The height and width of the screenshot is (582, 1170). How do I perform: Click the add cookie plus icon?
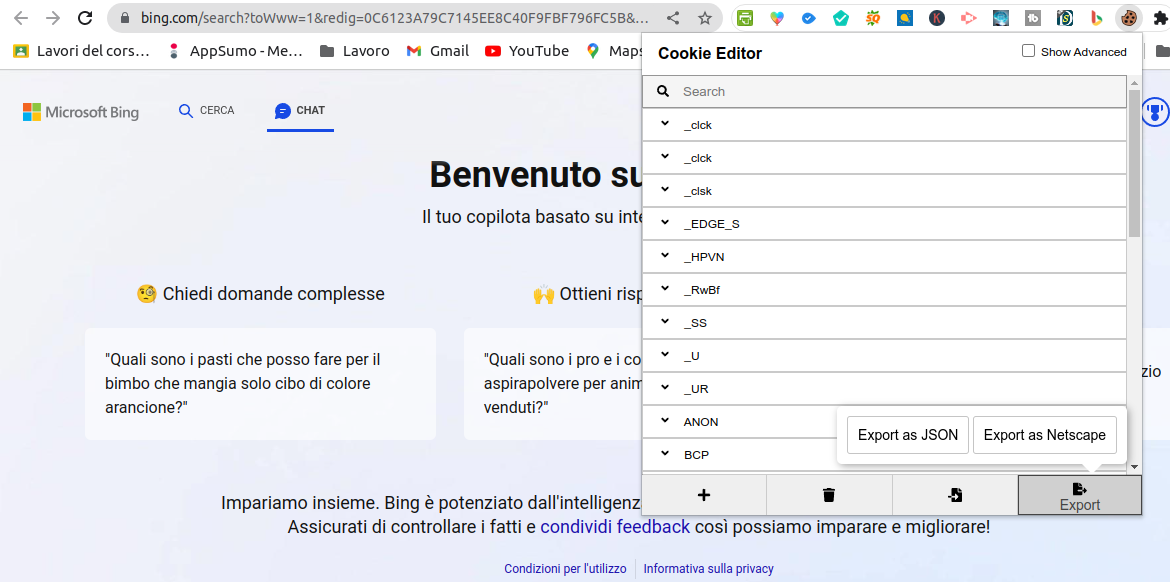coord(703,495)
